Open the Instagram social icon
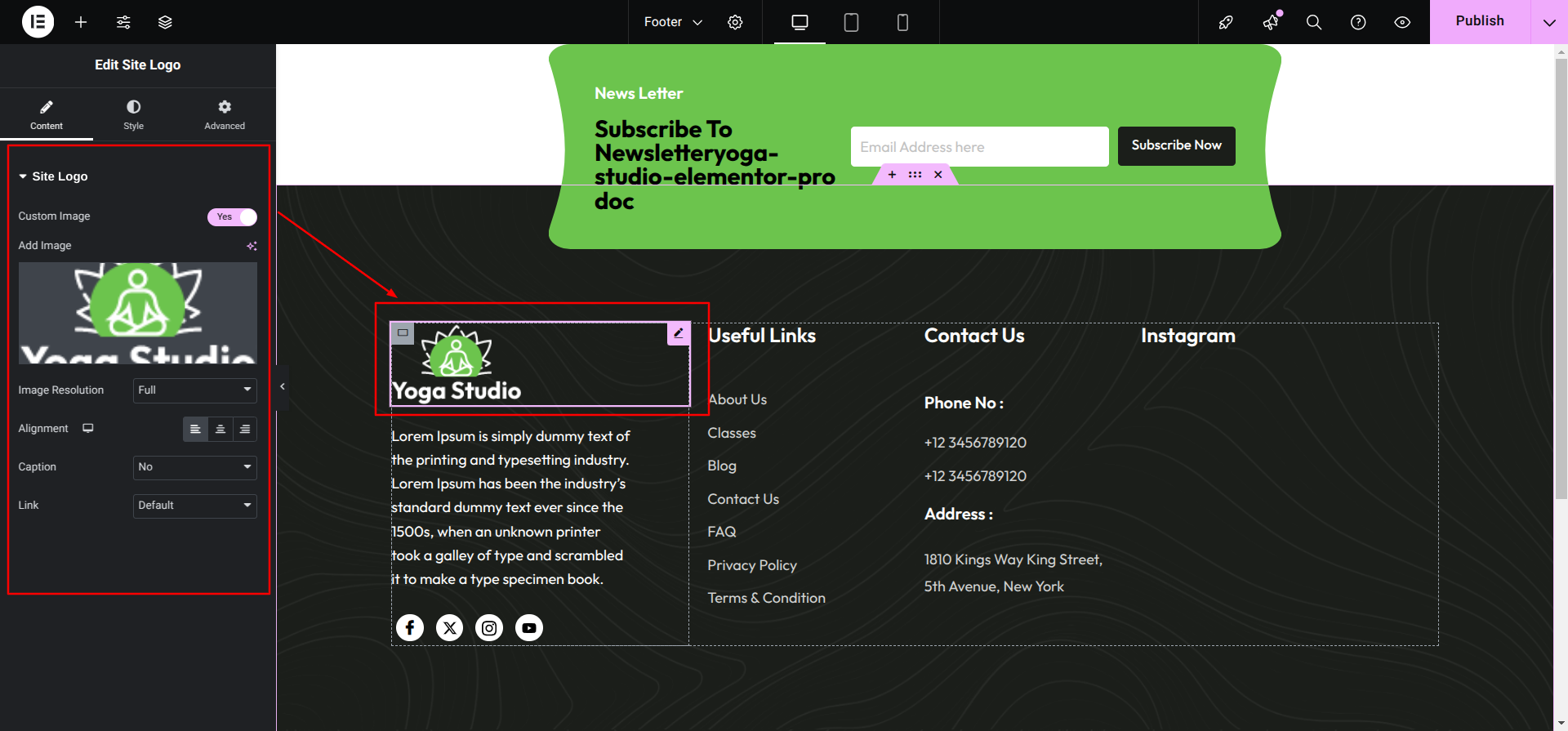The image size is (1568, 731). click(x=489, y=627)
